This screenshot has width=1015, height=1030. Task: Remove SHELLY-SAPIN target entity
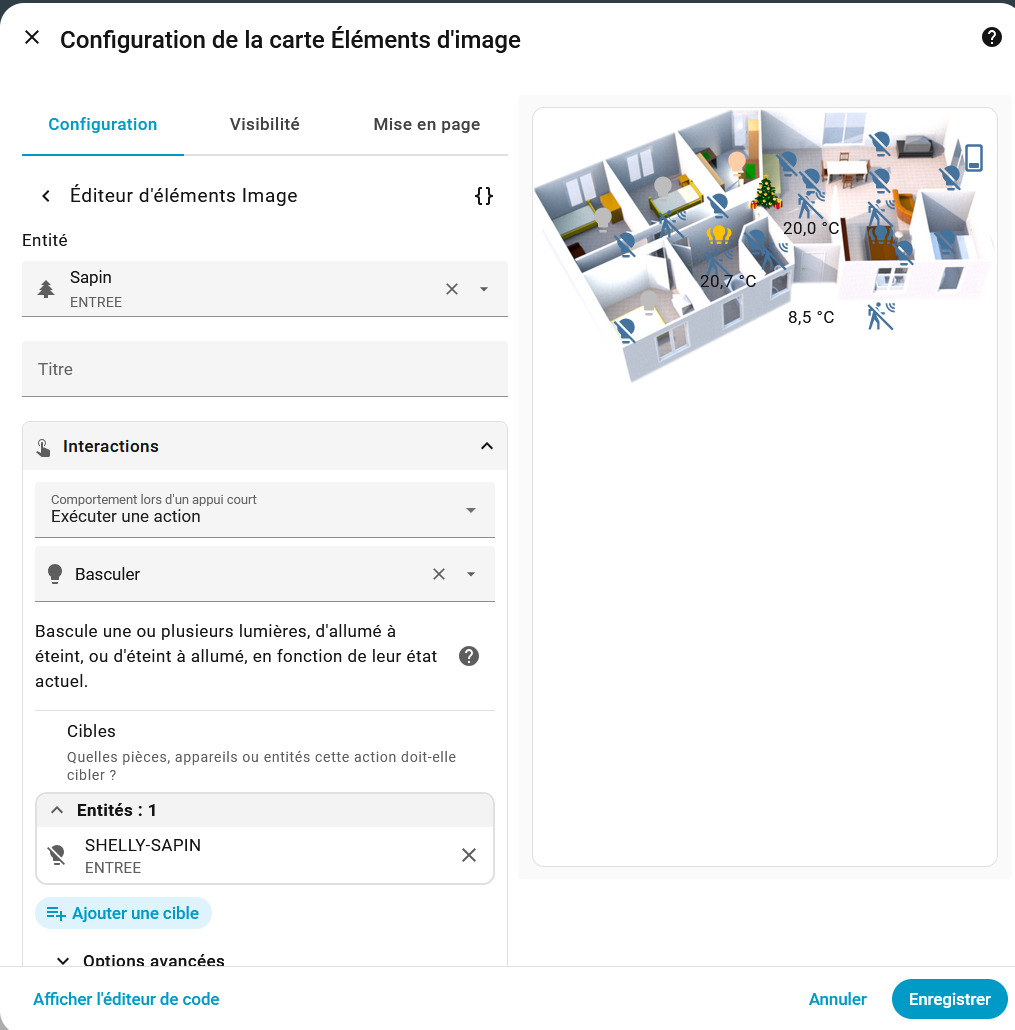(x=468, y=855)
